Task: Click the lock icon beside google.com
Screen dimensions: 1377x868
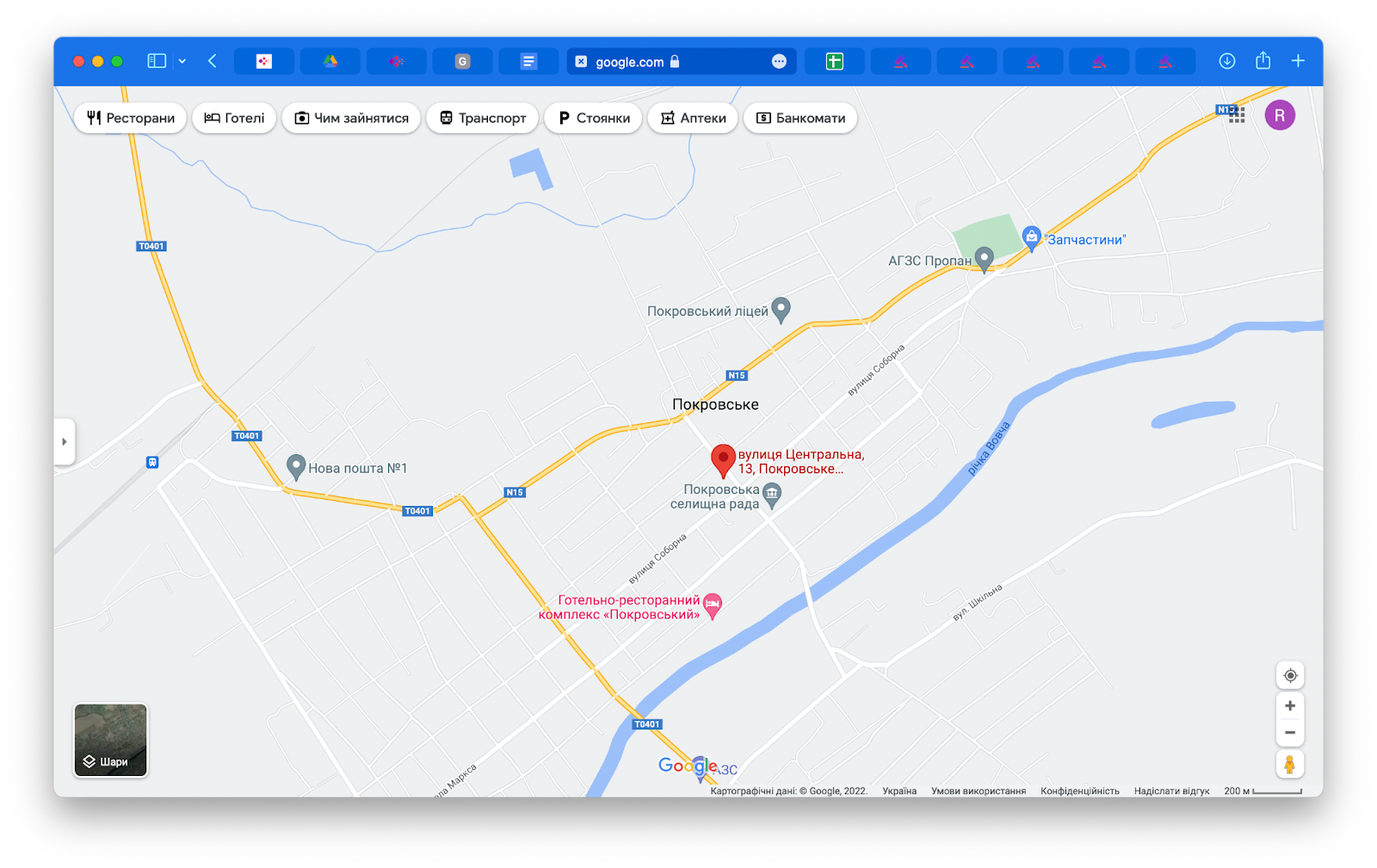Action: tap(675, 61)
